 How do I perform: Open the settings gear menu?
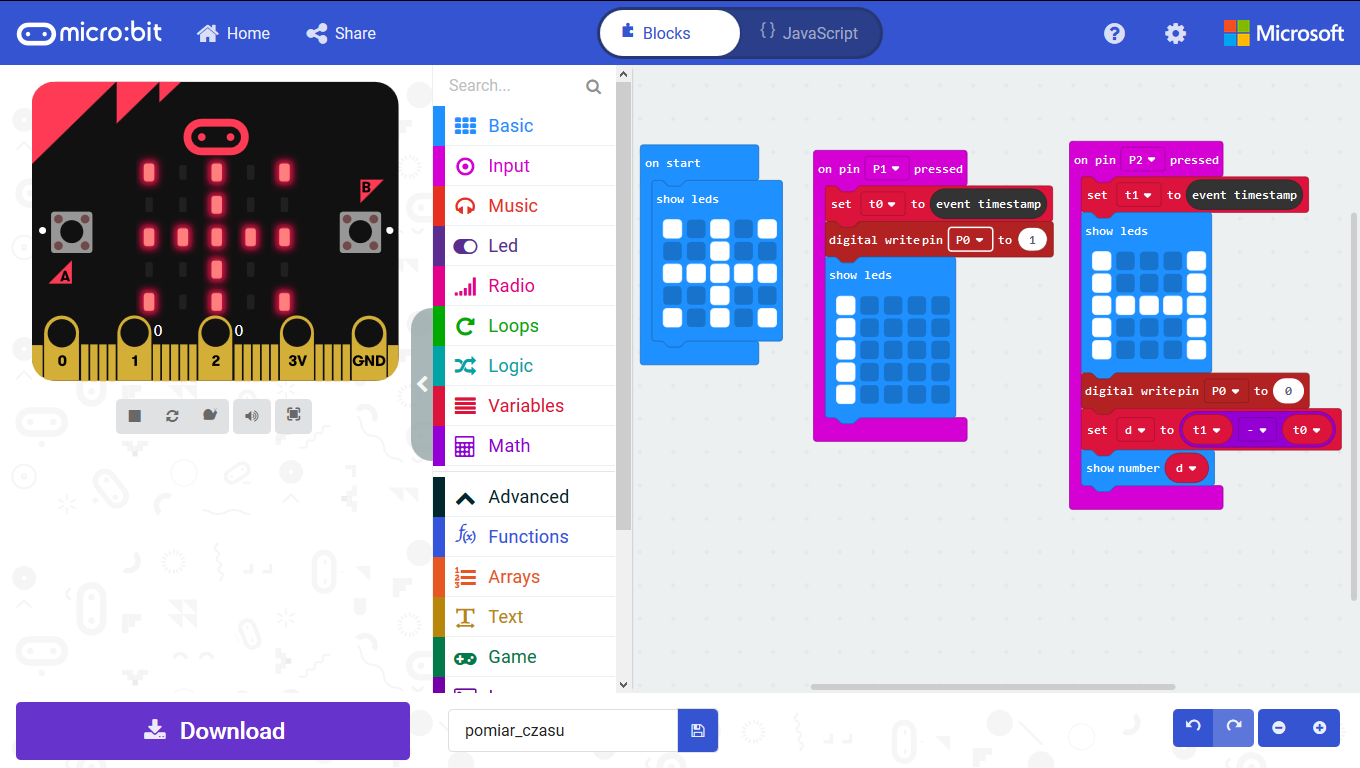pyautogui.click(x=1175, y=33)
